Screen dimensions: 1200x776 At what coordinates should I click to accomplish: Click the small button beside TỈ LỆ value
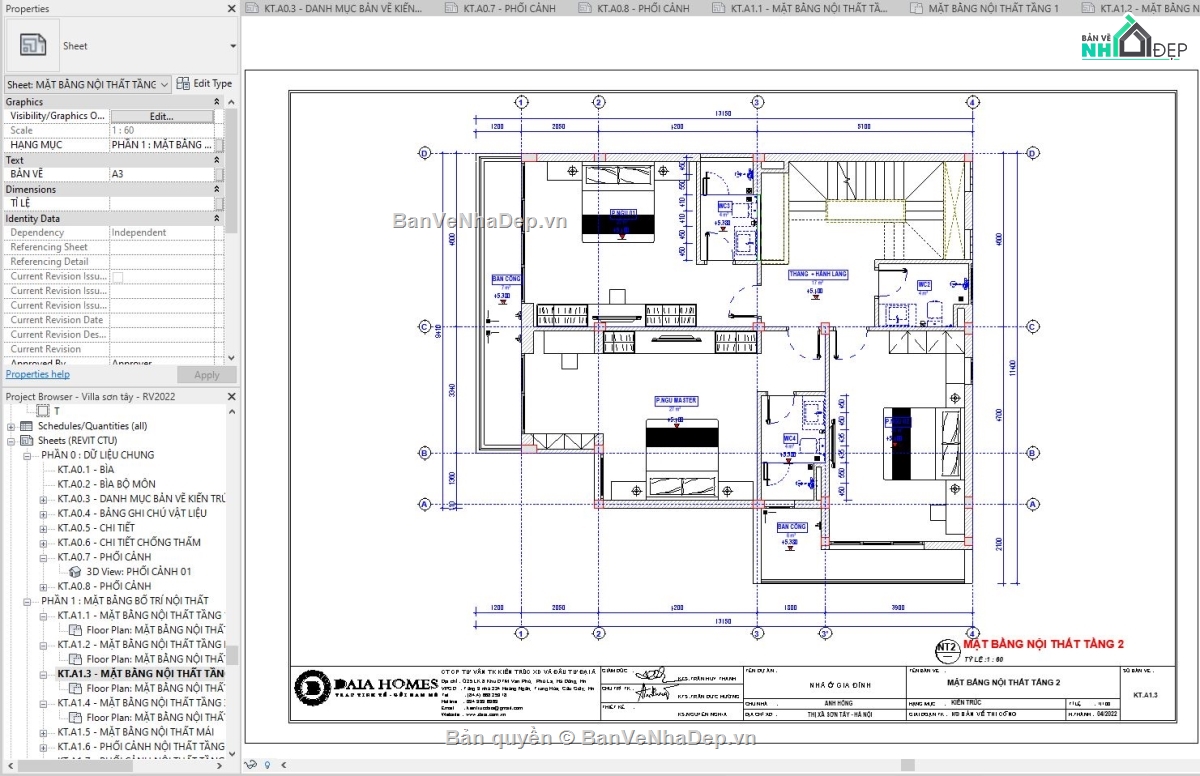tap(219, 203)
